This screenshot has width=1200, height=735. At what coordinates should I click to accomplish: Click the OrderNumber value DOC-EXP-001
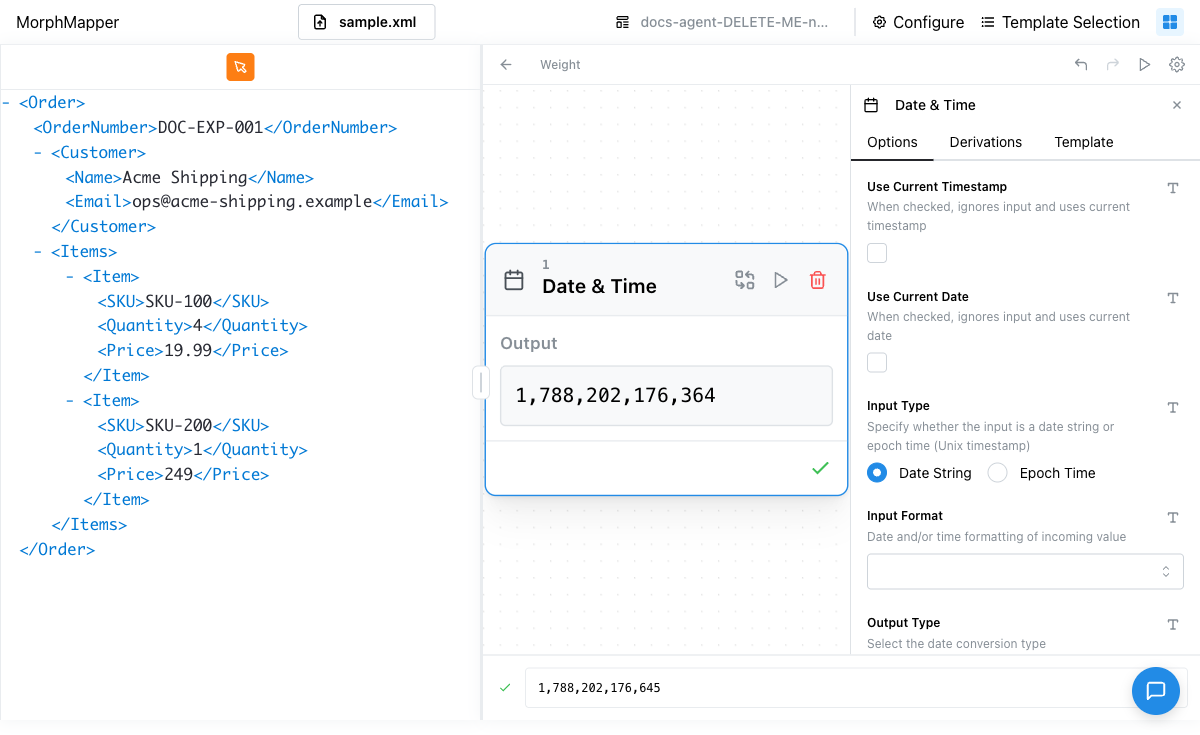210,127
